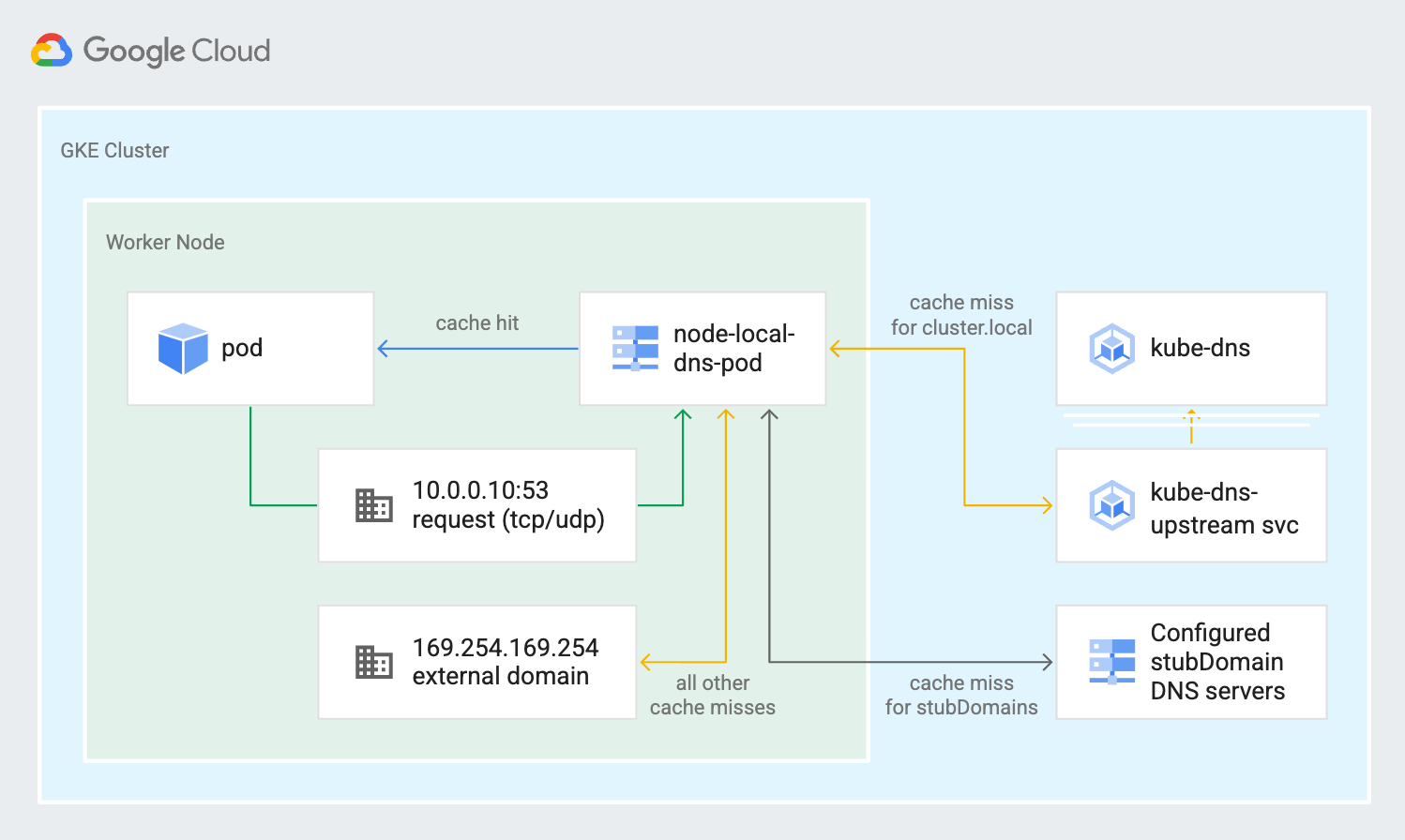Click the 'cache miss for cluster.local' label
1405x840 pixels.
coord(961,315)
